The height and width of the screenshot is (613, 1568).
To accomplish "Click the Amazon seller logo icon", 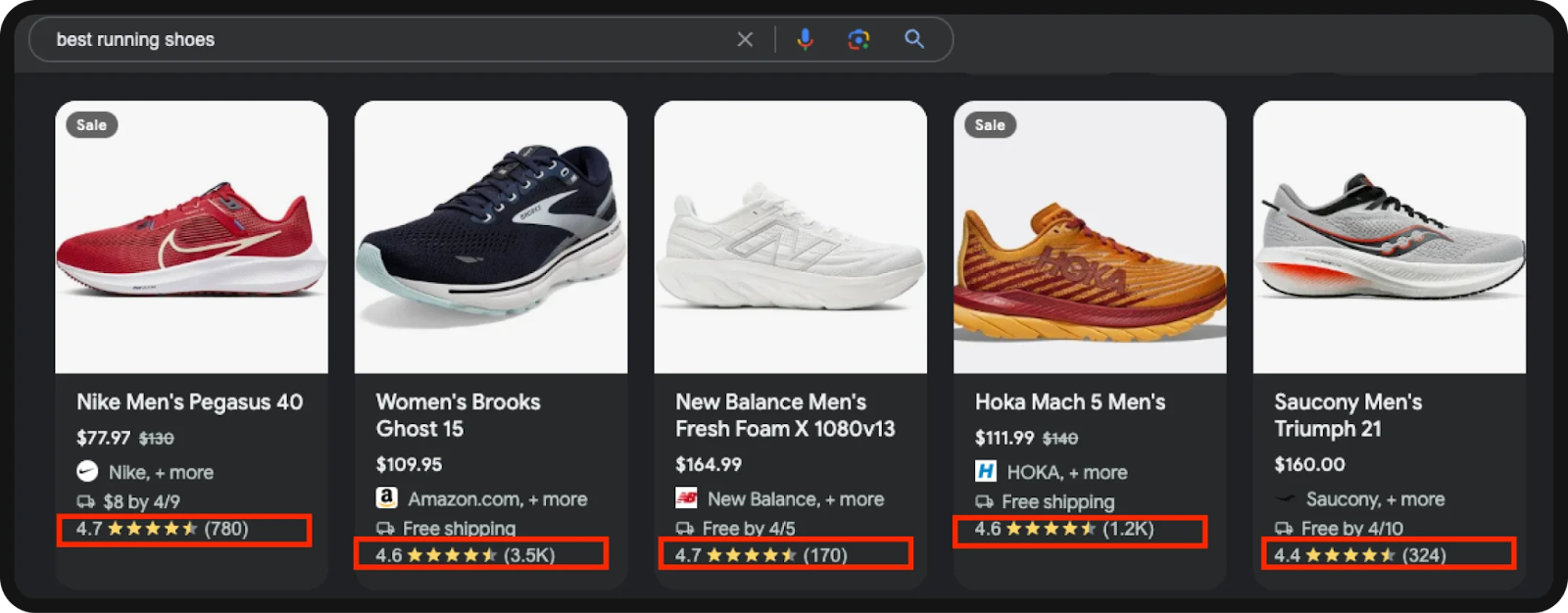I will 387,498.
